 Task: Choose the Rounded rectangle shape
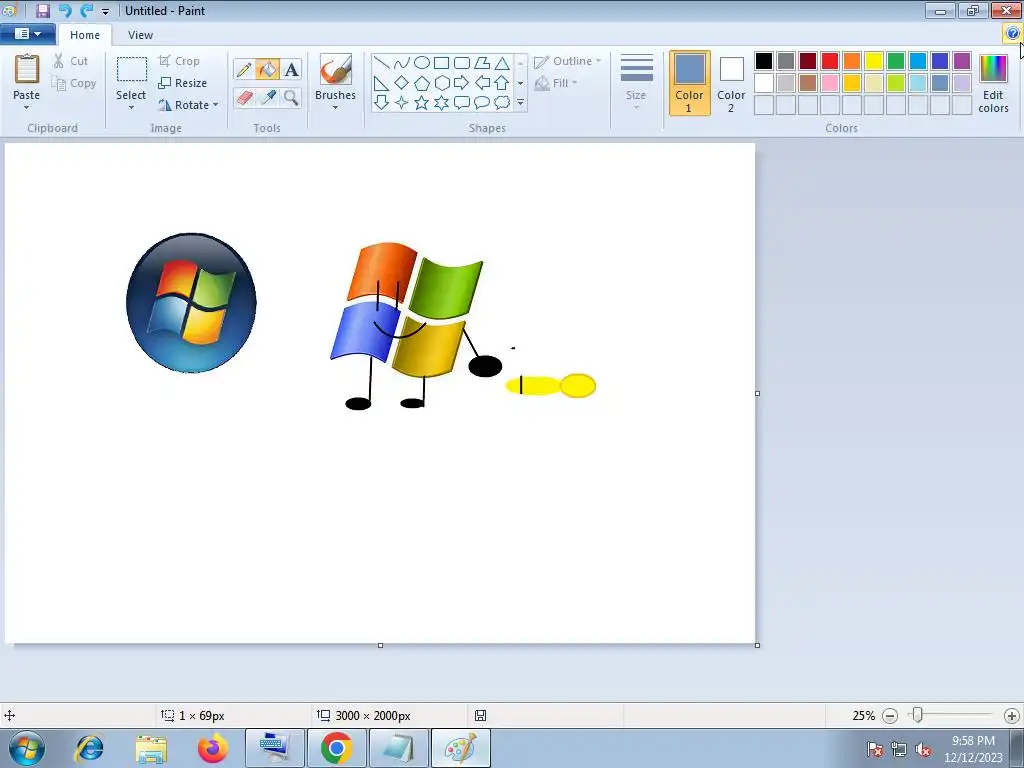click(462, 63)
